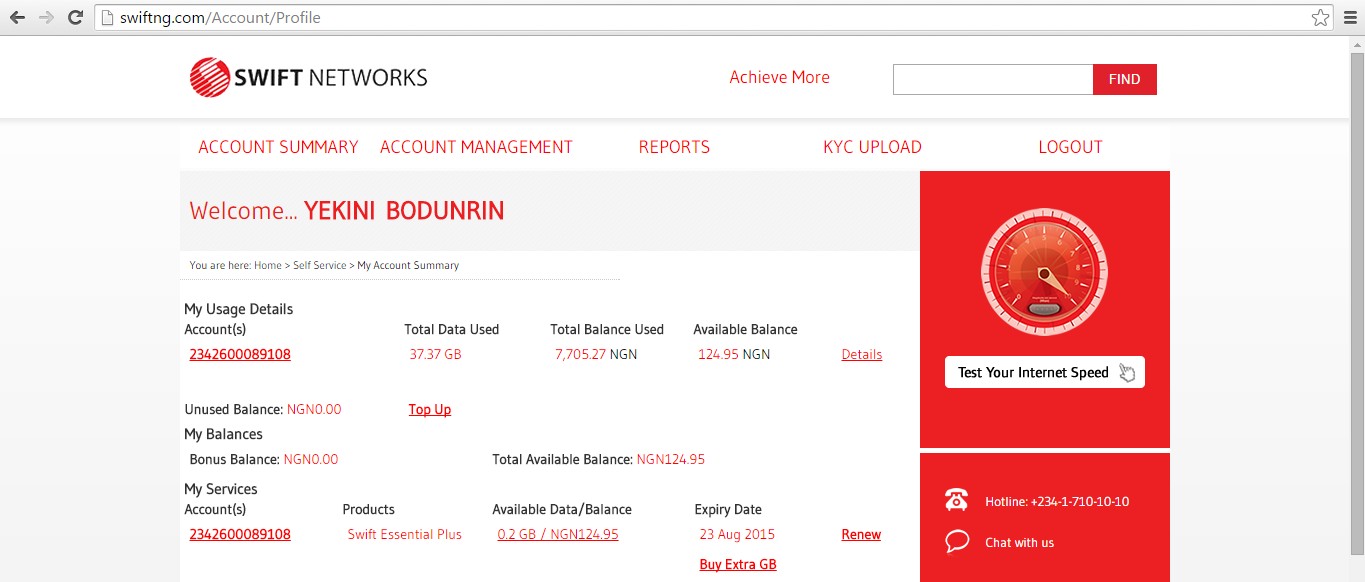Click the hotline telephone icon
This screenshot has height=582, width=1365.
click(956, 499)
